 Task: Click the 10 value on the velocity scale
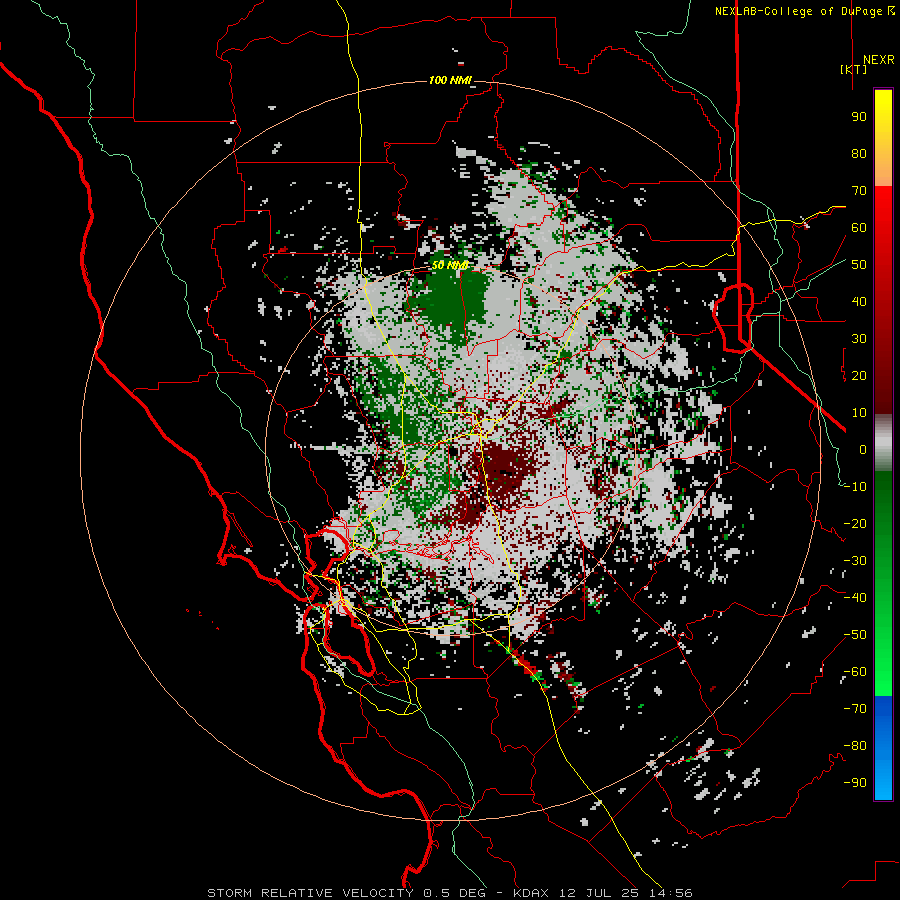point(859,413)
